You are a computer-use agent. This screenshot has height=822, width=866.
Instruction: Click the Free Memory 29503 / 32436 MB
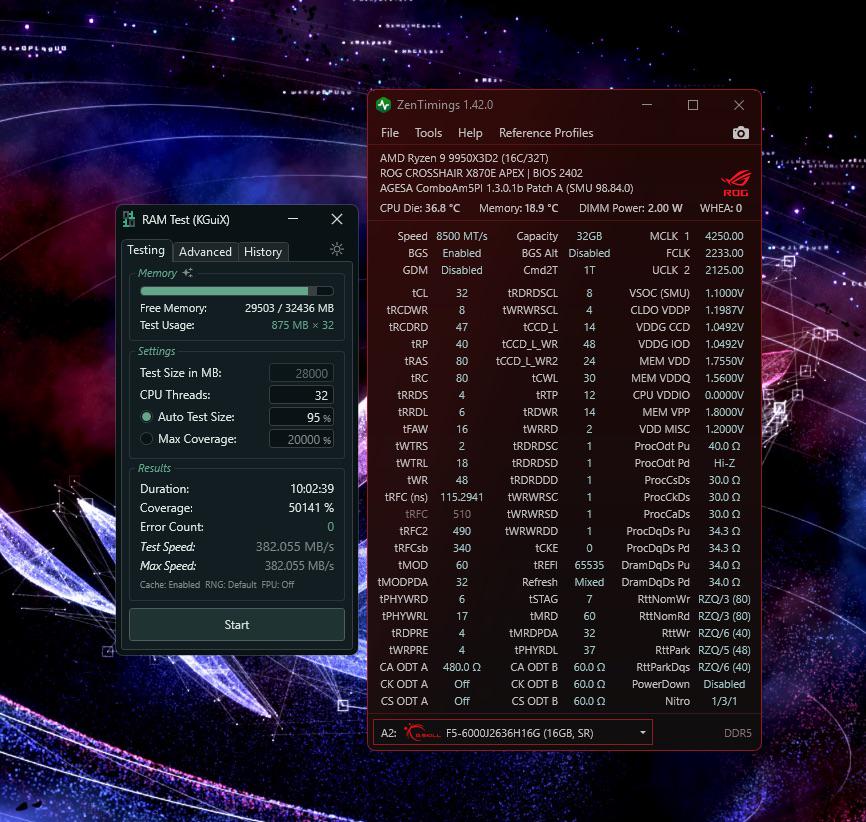click(289, 308)
